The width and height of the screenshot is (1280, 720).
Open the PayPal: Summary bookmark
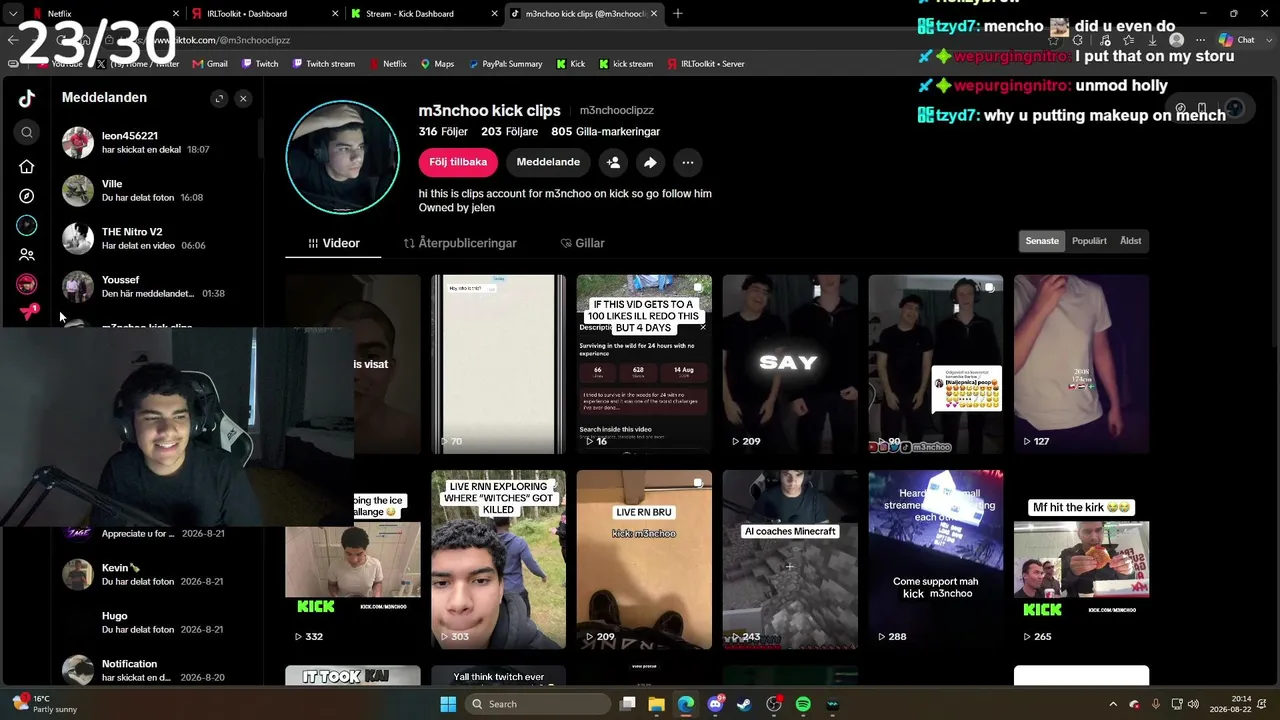(505, 64)
